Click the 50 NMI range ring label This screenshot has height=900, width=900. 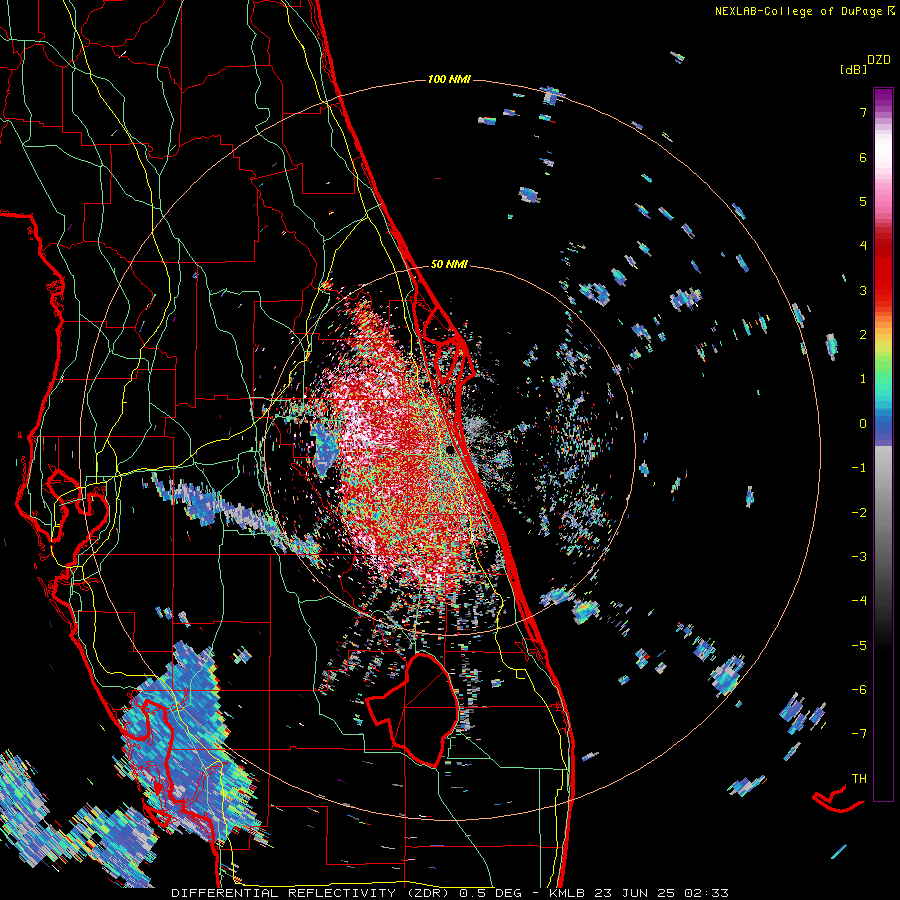point(449,264)
